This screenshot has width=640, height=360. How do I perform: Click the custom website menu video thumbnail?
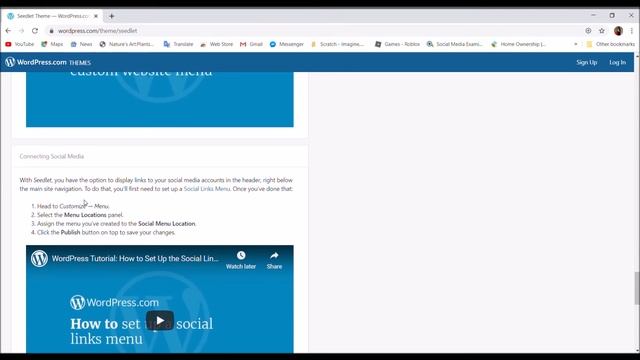[x=160, y=99]
